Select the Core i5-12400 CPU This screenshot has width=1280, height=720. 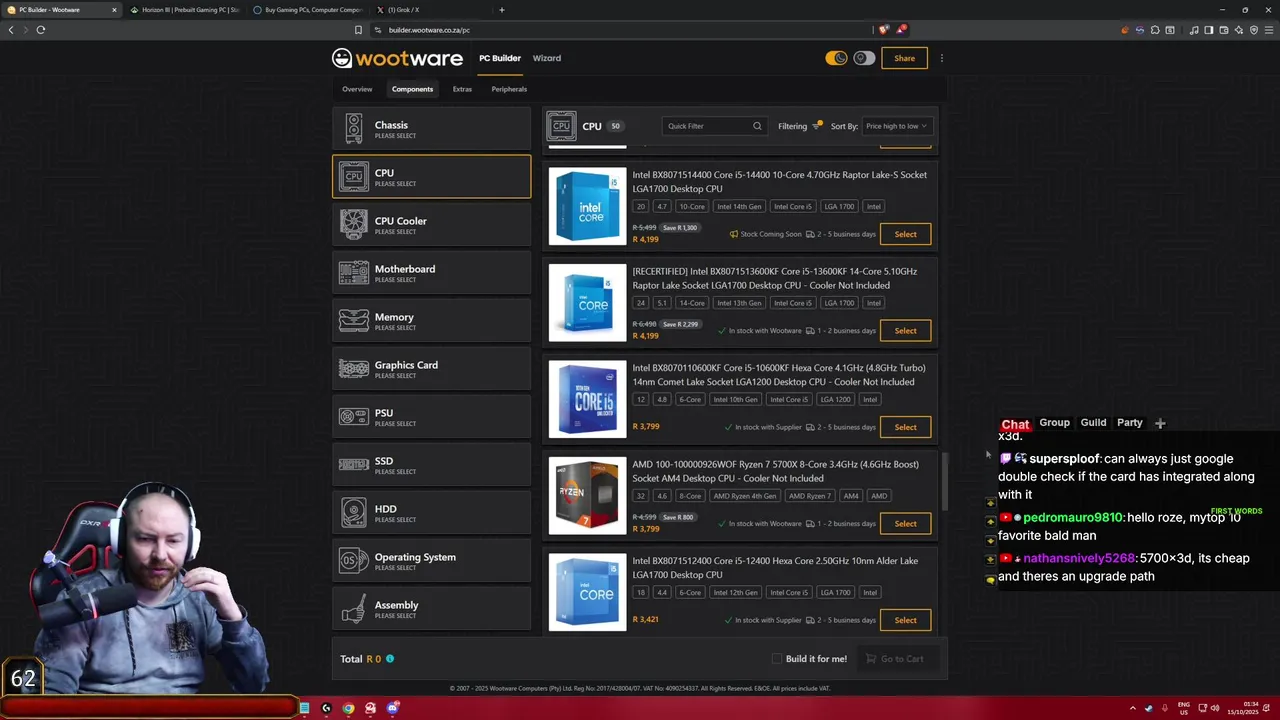(905, 620)
